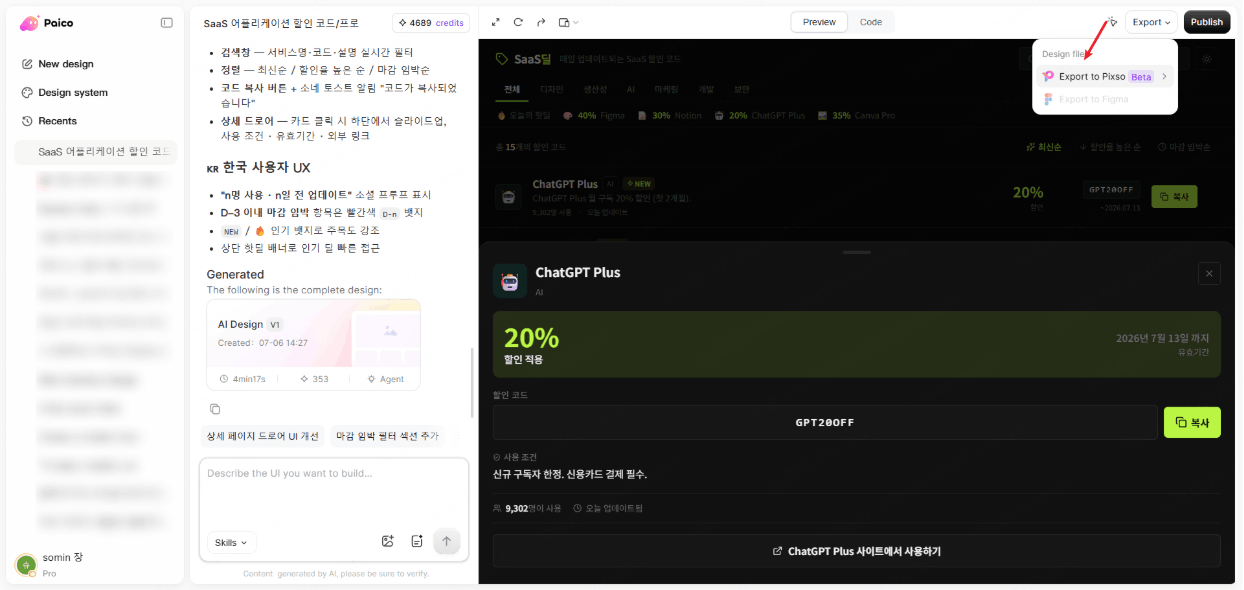Click the list row 복사 button
The width and height of the screenshot is (1244, 590).
1174,197
